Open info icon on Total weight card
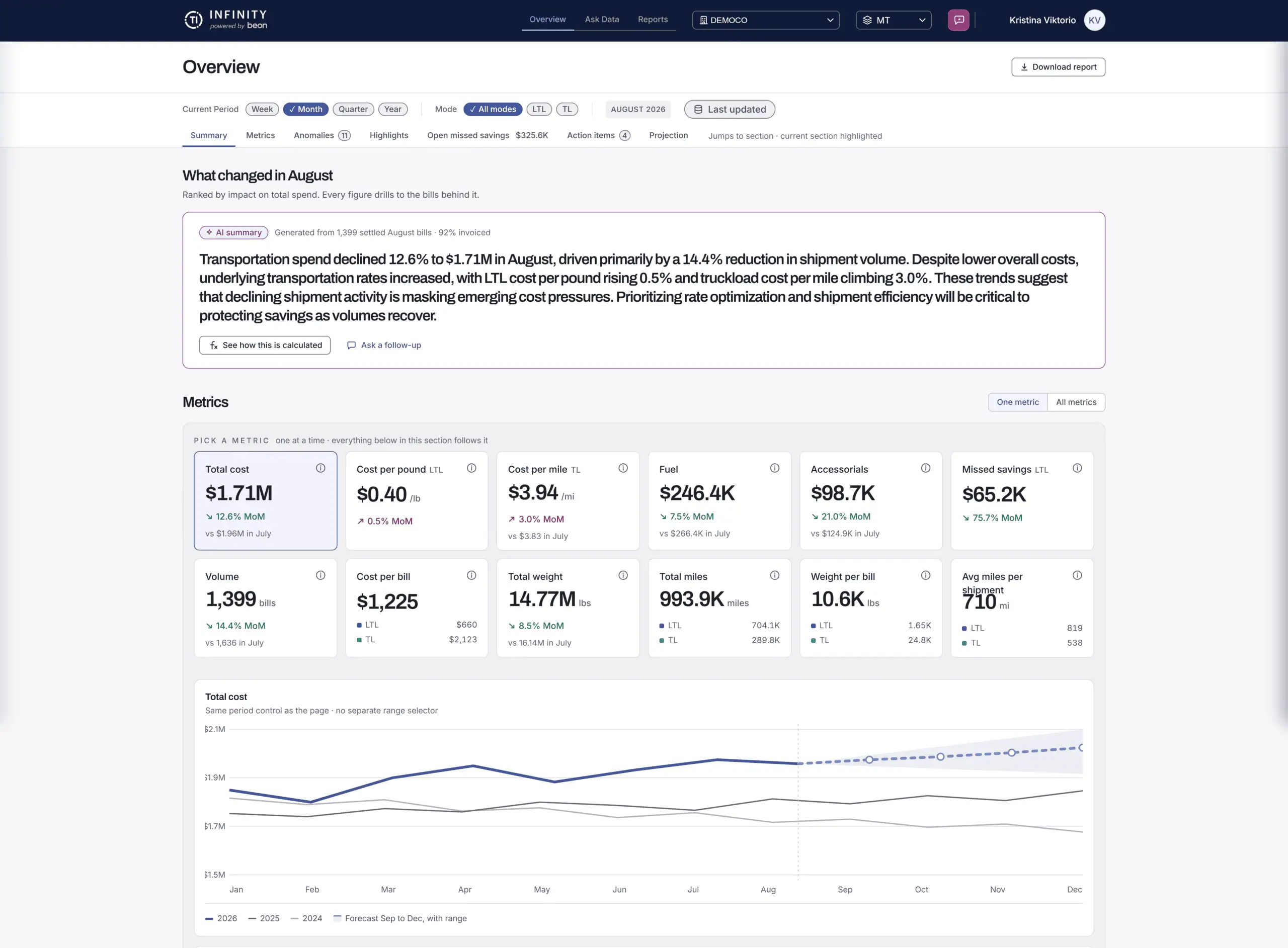Screen dimensions: 1288x948 [x=623, y=575]
